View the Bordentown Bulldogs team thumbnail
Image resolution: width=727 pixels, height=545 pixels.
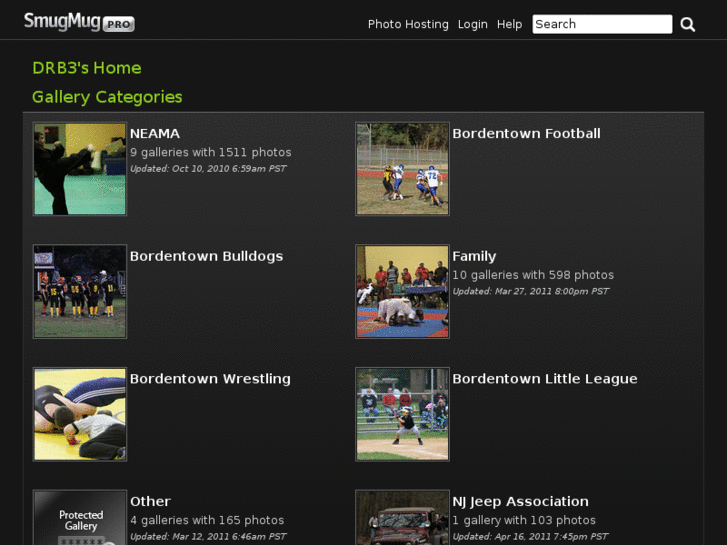tap(80, 291)
